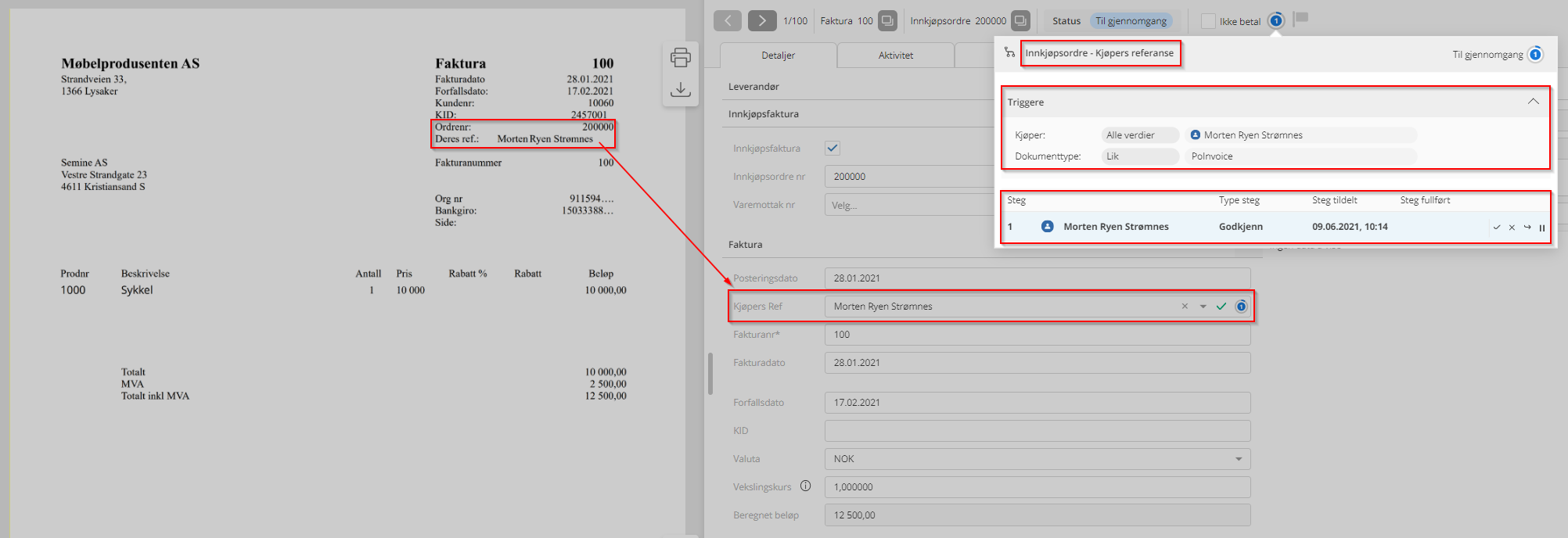The width and height of the screenshot is (1568, 538).
Task: Click the Vekslingskurs info icon
Action: (805, 486)
